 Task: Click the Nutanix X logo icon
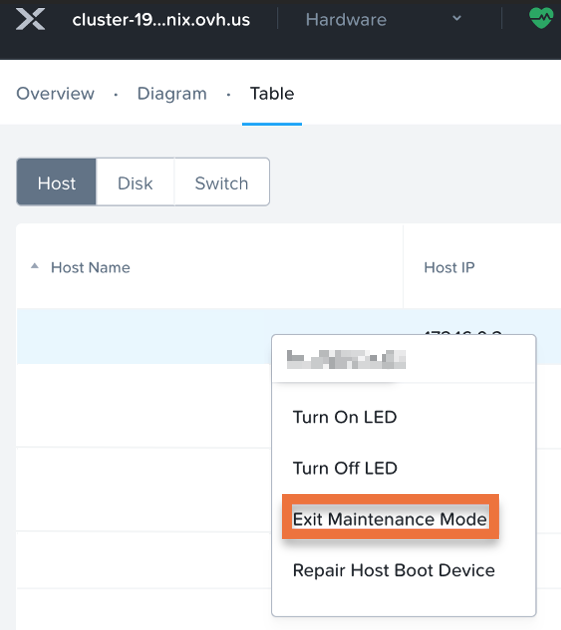tap(31, 19)
